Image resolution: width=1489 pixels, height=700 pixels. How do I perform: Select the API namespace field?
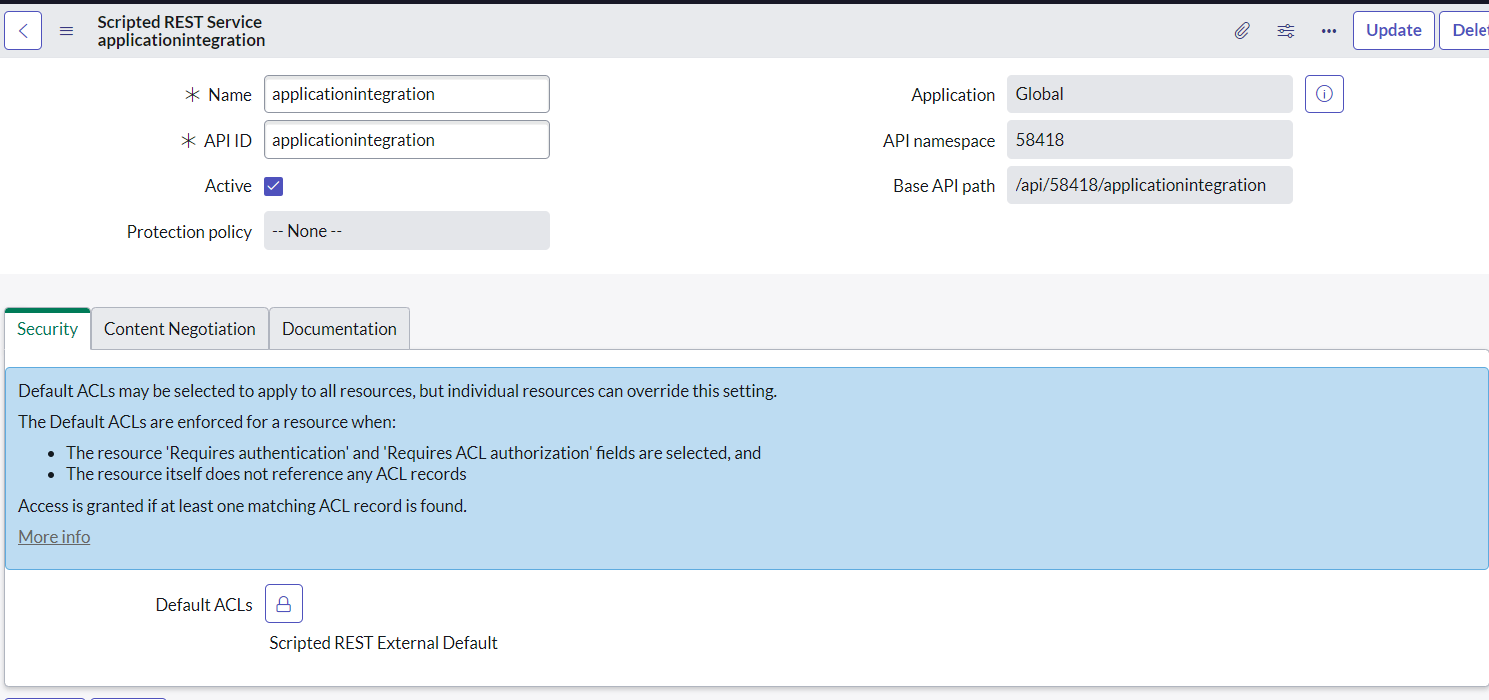click(x=1148, y=139)
